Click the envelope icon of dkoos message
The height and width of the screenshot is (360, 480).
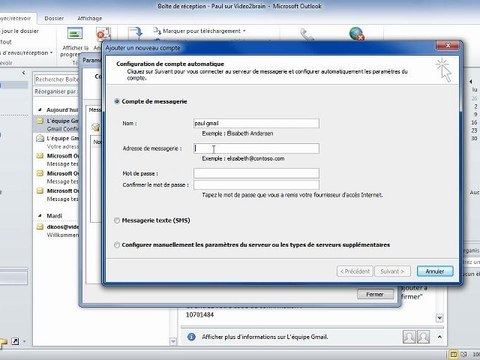(40, 227)
